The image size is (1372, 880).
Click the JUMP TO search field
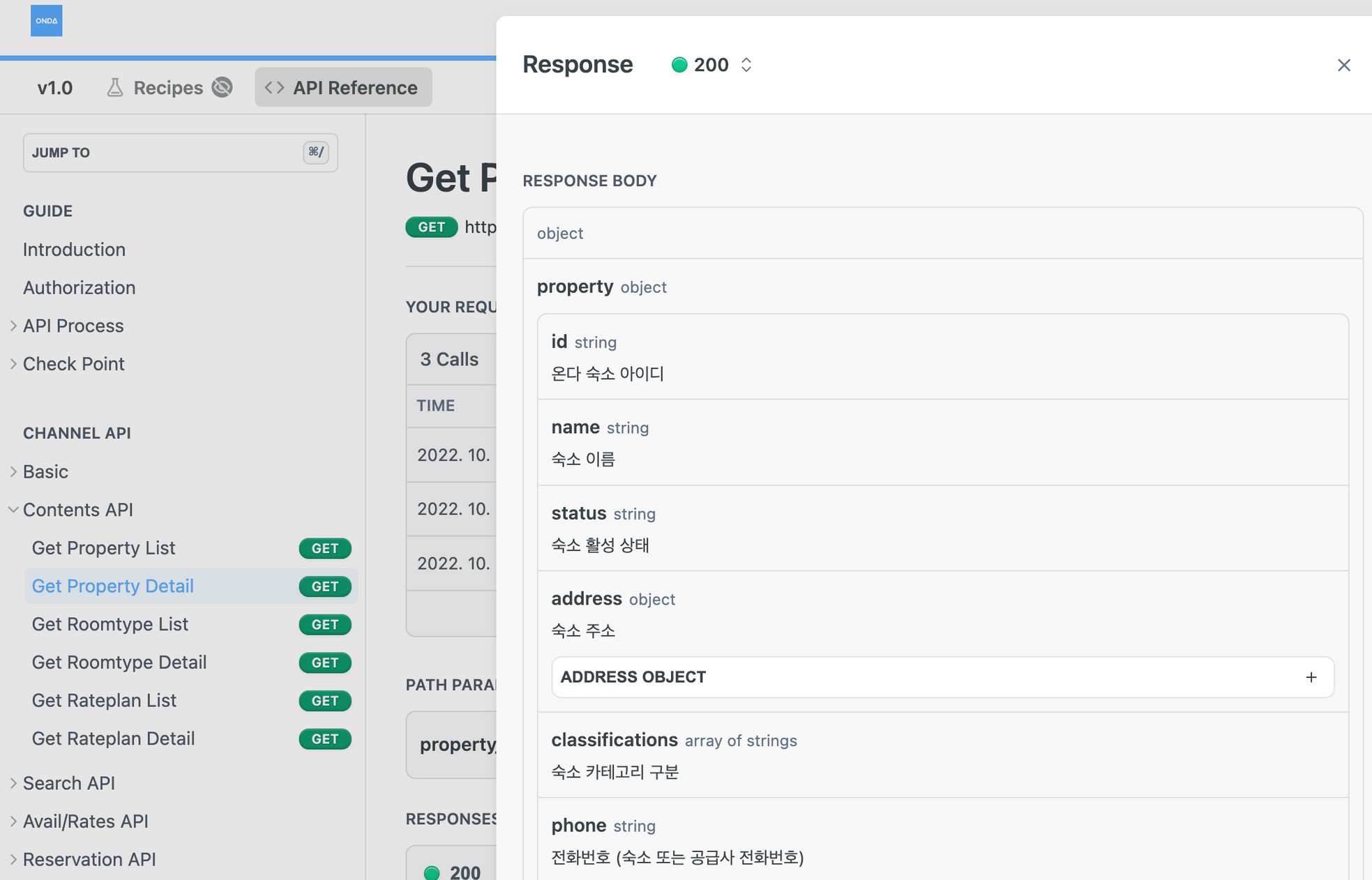[181, 153]
